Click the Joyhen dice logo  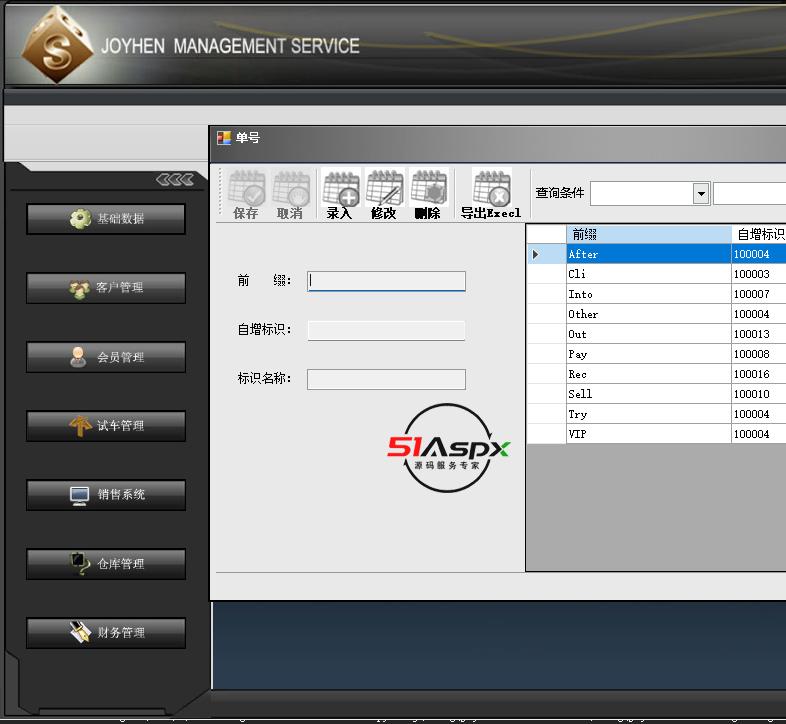57,45
